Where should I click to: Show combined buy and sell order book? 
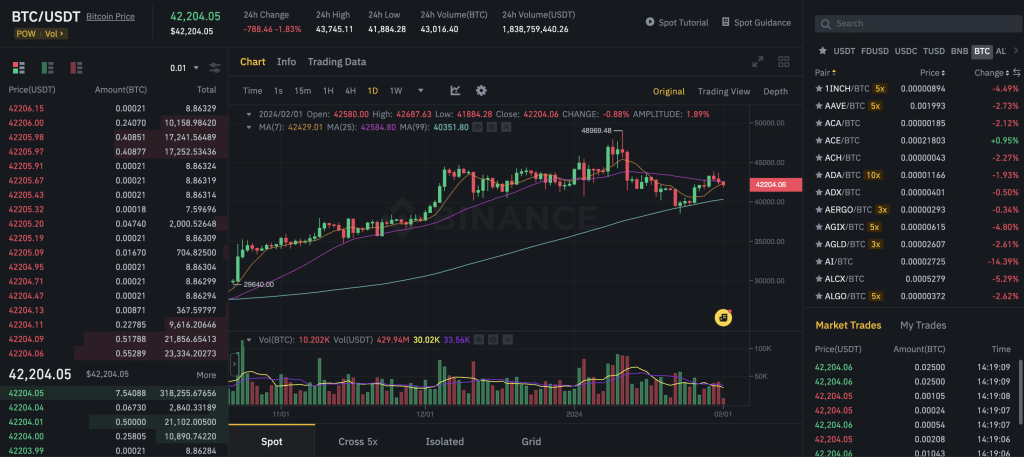tap(18, 67)
